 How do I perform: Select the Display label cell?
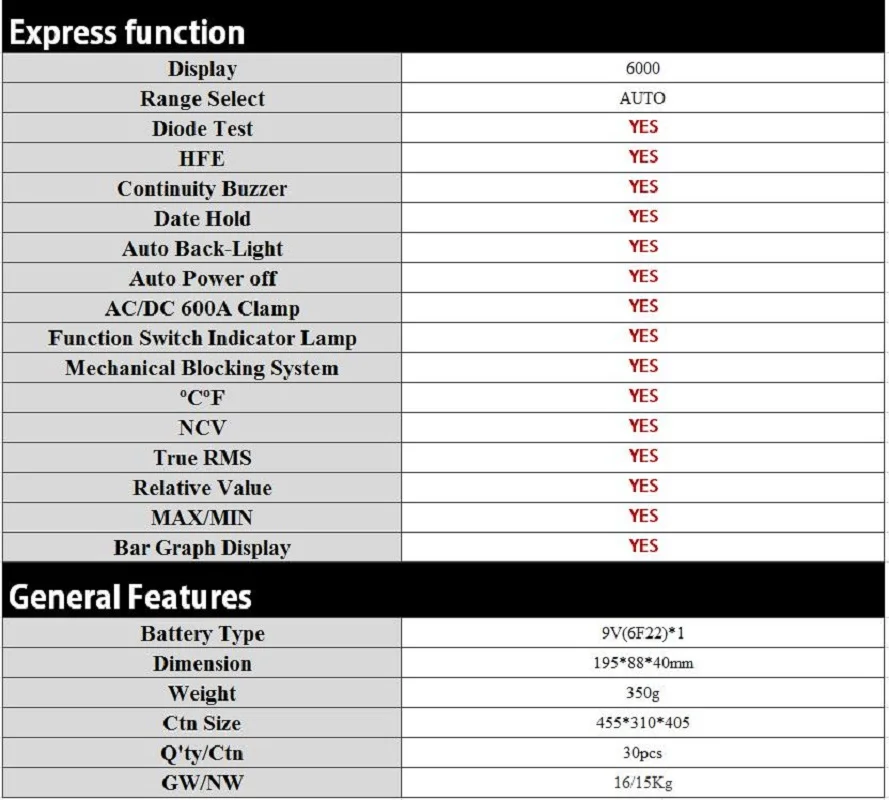tap(202, 69)
